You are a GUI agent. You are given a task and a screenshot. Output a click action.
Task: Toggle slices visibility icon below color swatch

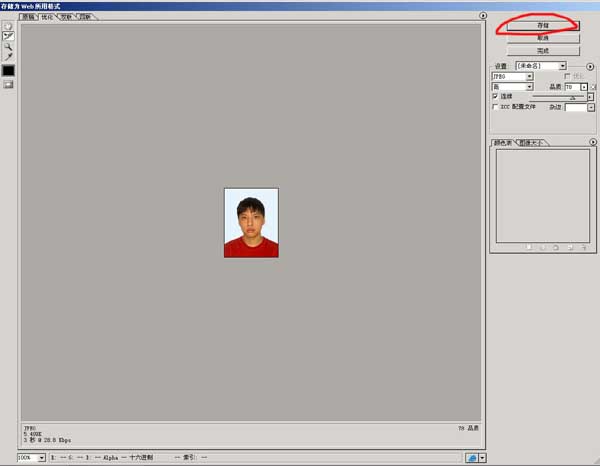point(8,85)
